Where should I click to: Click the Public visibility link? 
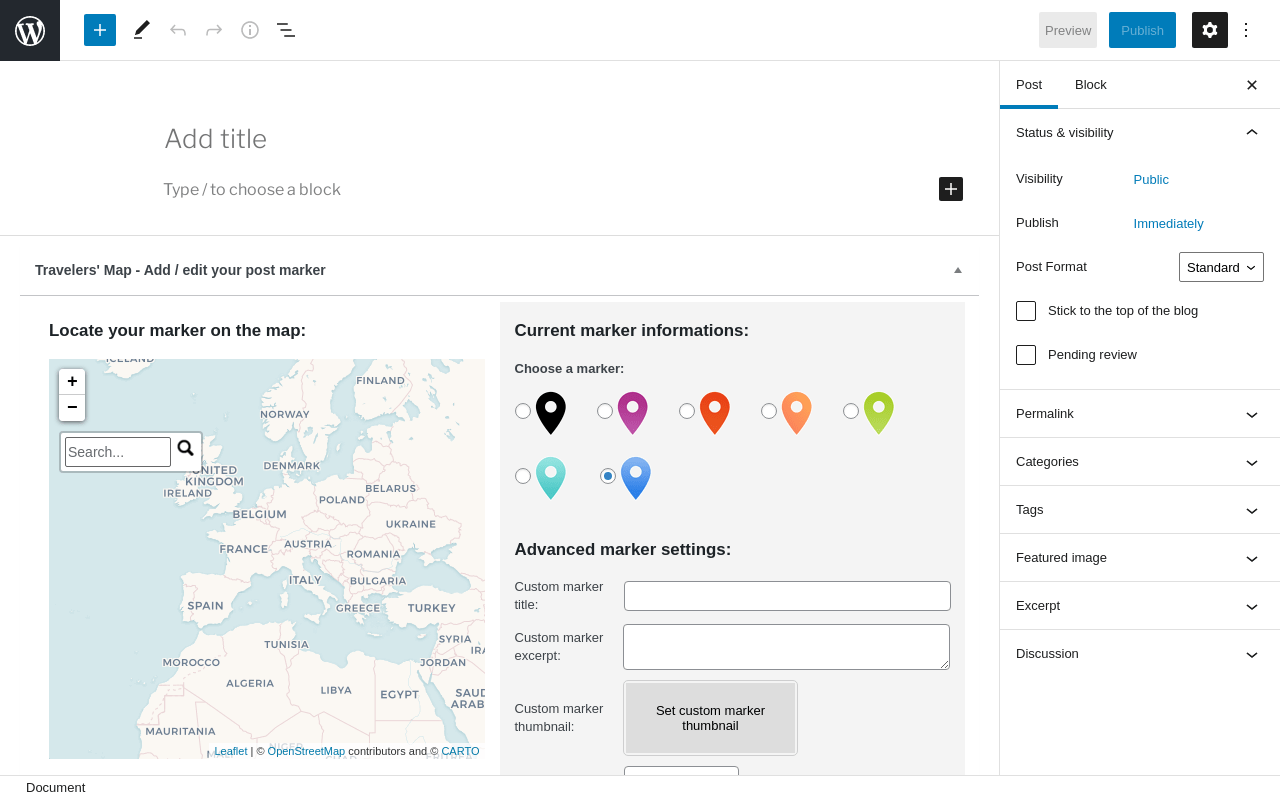[1151, 180]
